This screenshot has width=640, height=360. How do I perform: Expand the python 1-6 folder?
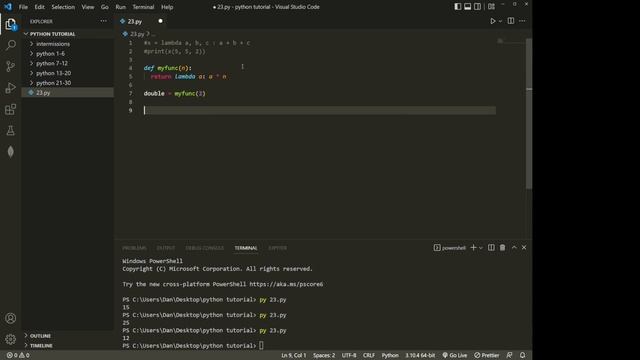pos(51,53)
